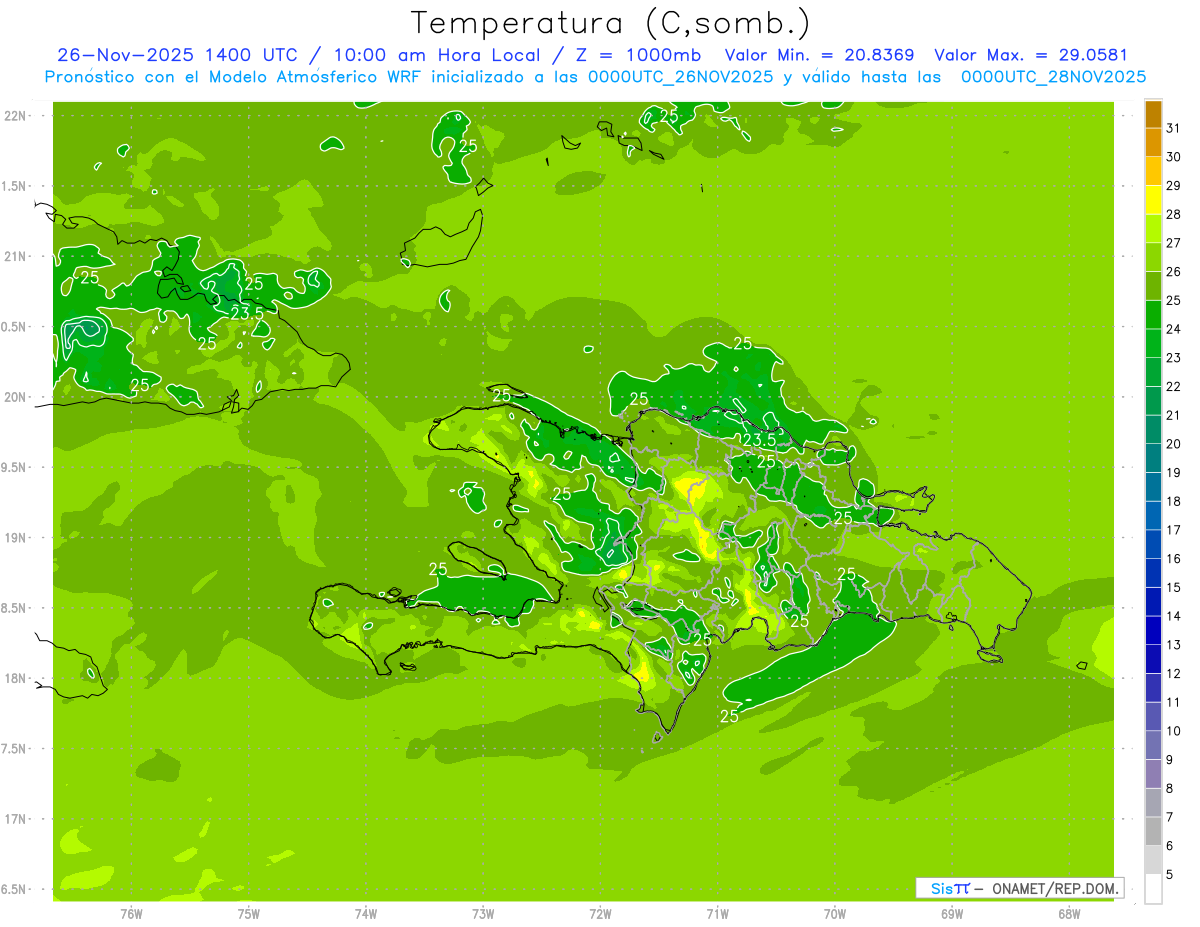The height and width of the screenshot is (927, 1200).
Task: Click the "69W" longitude axis label
Action: pyautogui.click(x=951, y=914)
